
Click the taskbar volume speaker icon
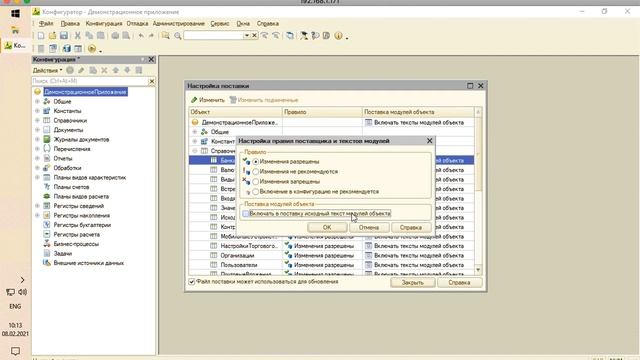[22, 292]
